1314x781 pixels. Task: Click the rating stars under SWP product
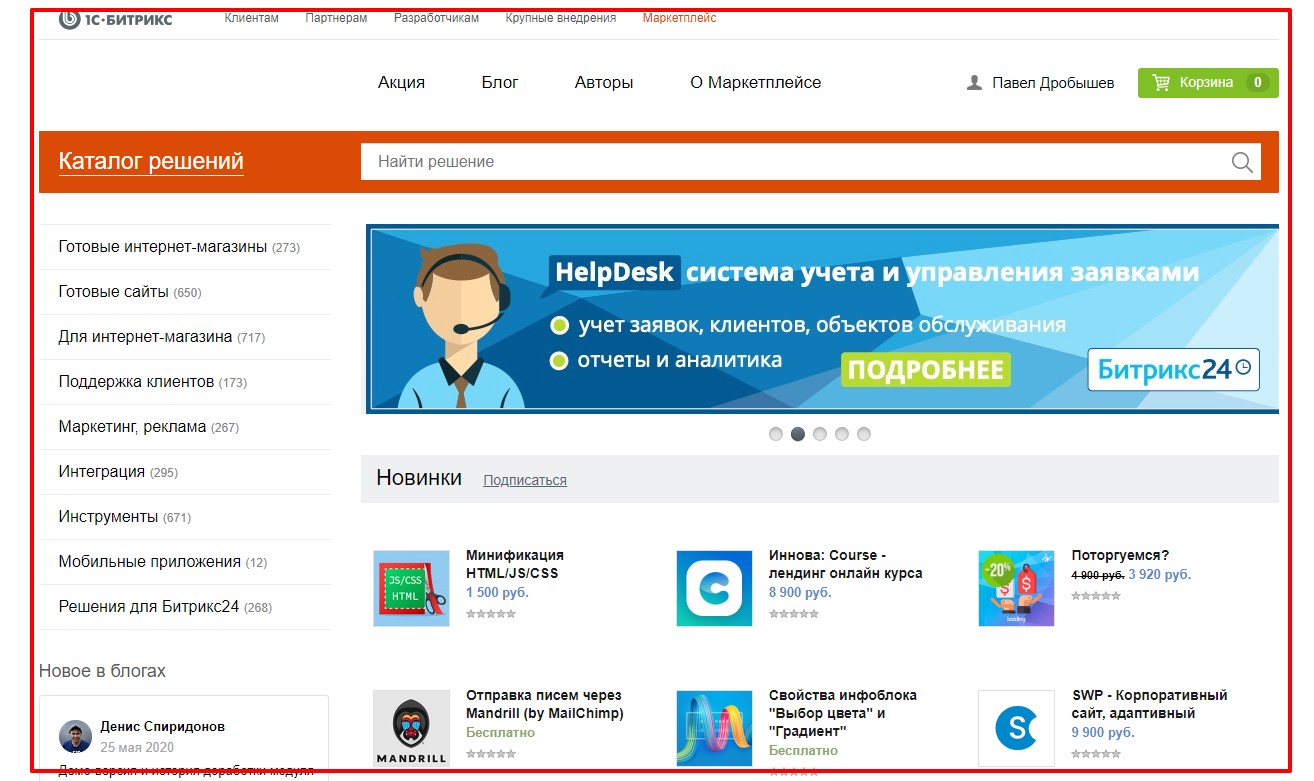point(1096,754)
